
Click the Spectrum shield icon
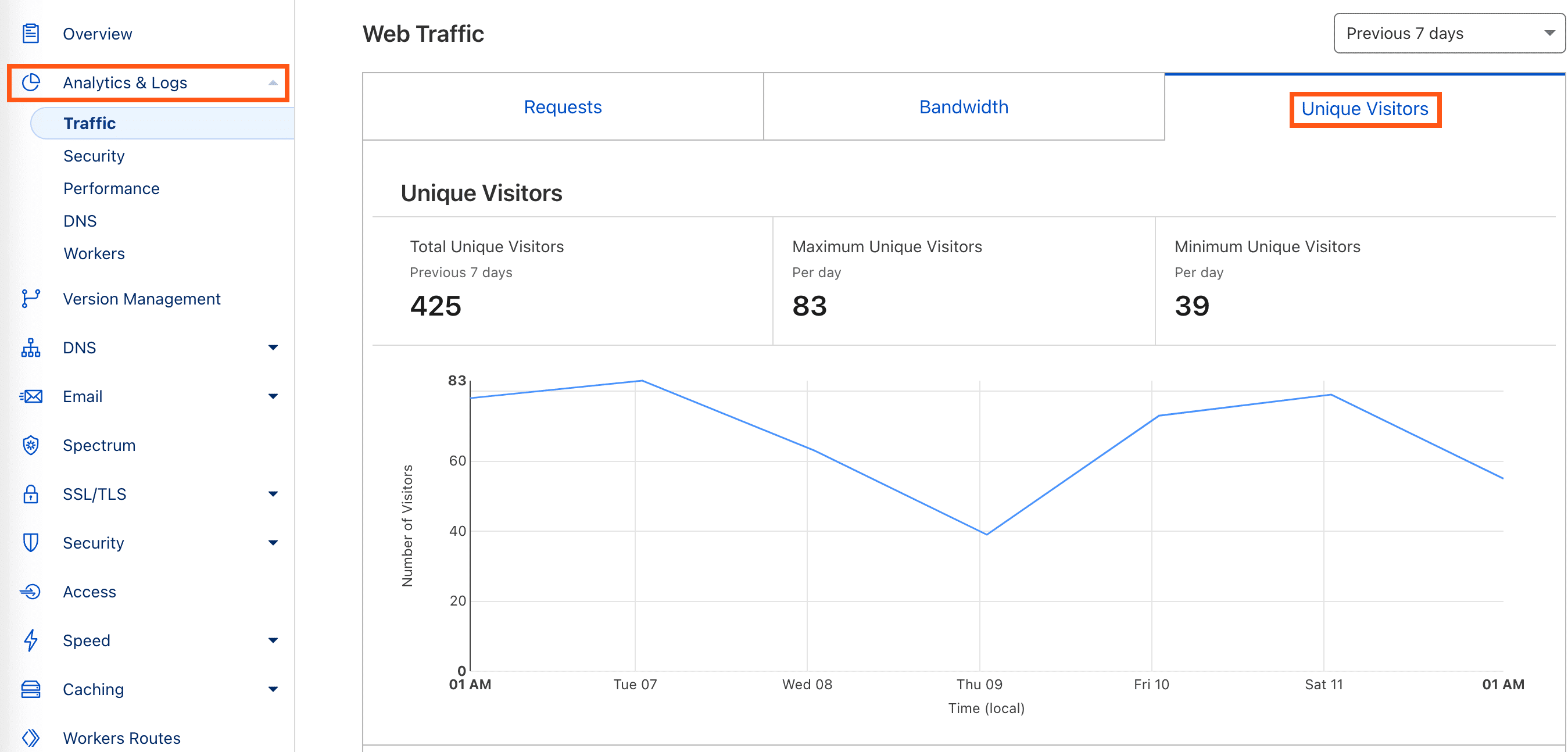(30, 445)
